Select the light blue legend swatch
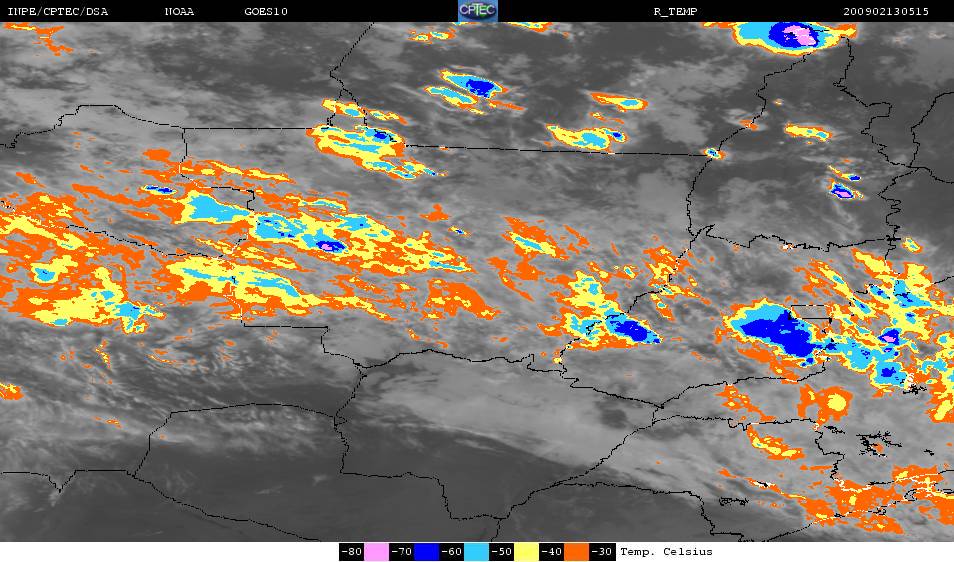Image resolution: width=954 pixels, height=562 pixels. pyautogui.click(x=476, y=552)
